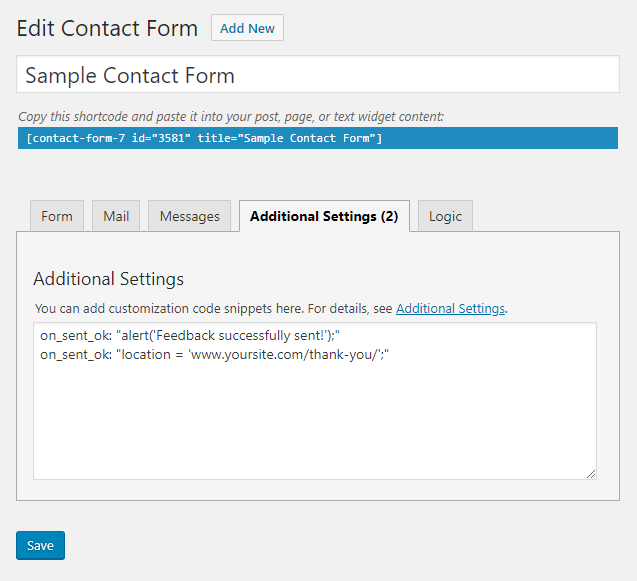Click the Additional Settings (2) tab
Screen dimensions: 637x581
pyautogui.click(x=324, y=216)
